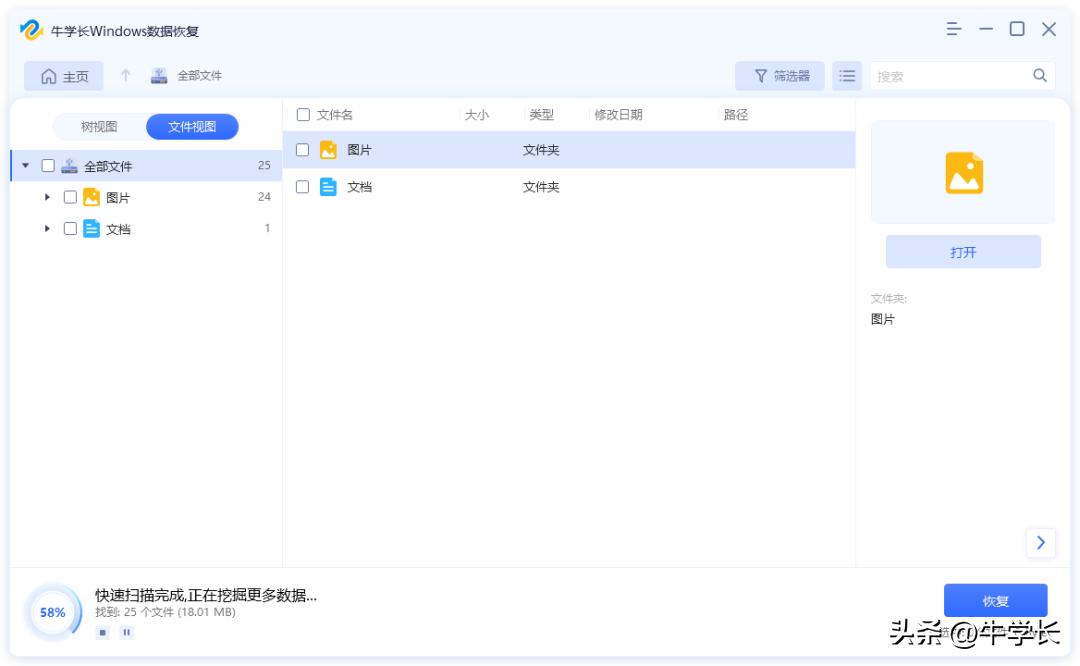Image resolution: width=1080 pixels, height=666 pixels.
Task: Open the app menu icon top right
Action: tap(953, 30)
